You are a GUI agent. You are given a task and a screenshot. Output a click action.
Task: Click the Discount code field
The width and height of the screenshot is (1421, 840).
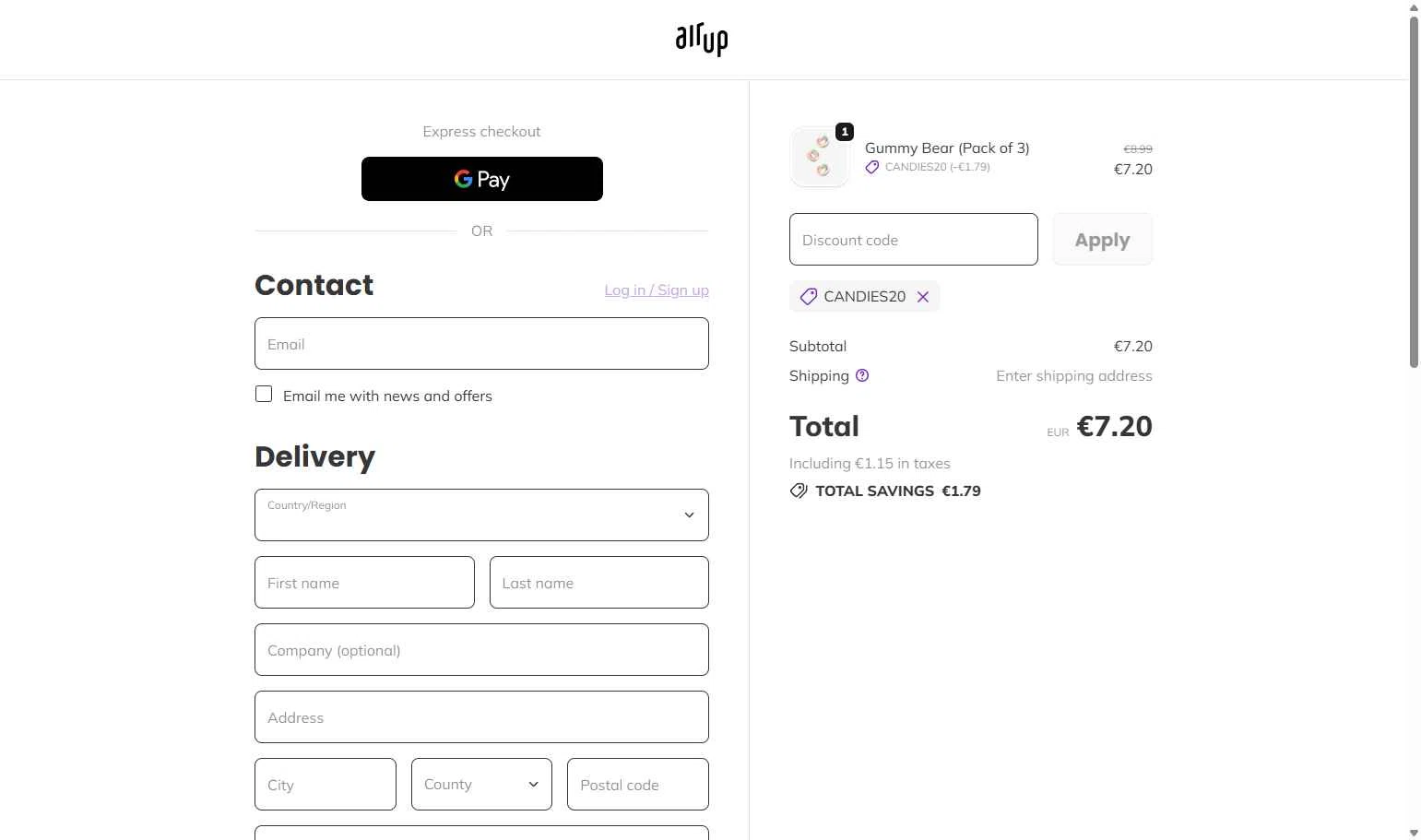pos(913,240)
